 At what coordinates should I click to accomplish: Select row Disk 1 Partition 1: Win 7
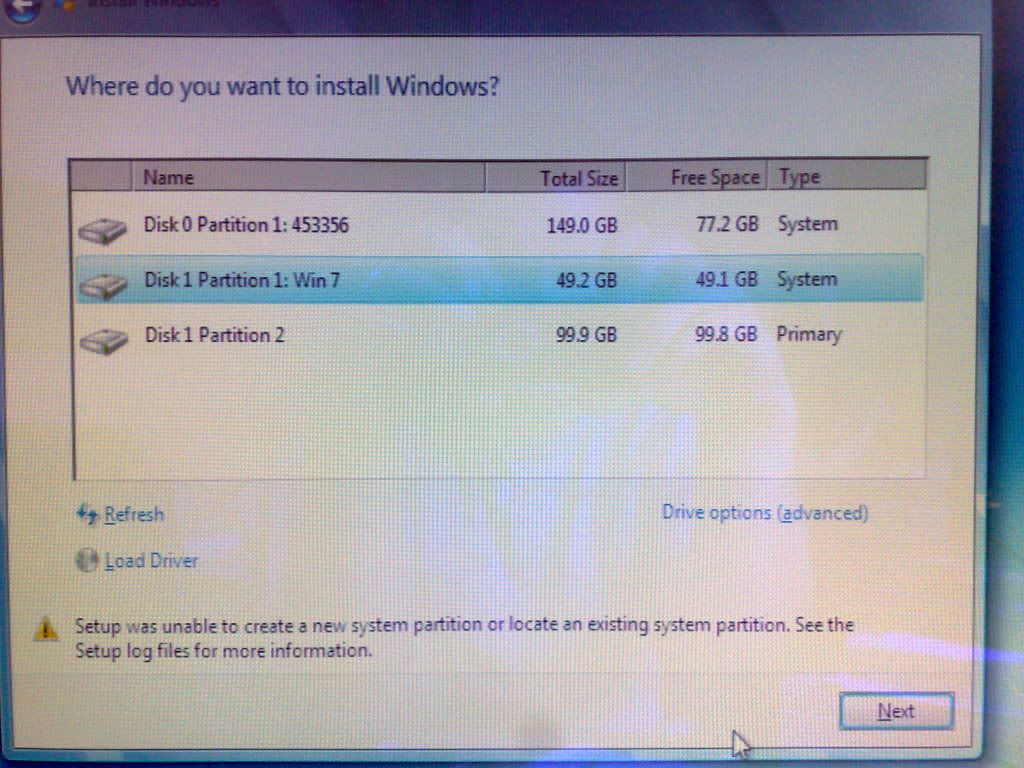[499, 280]
